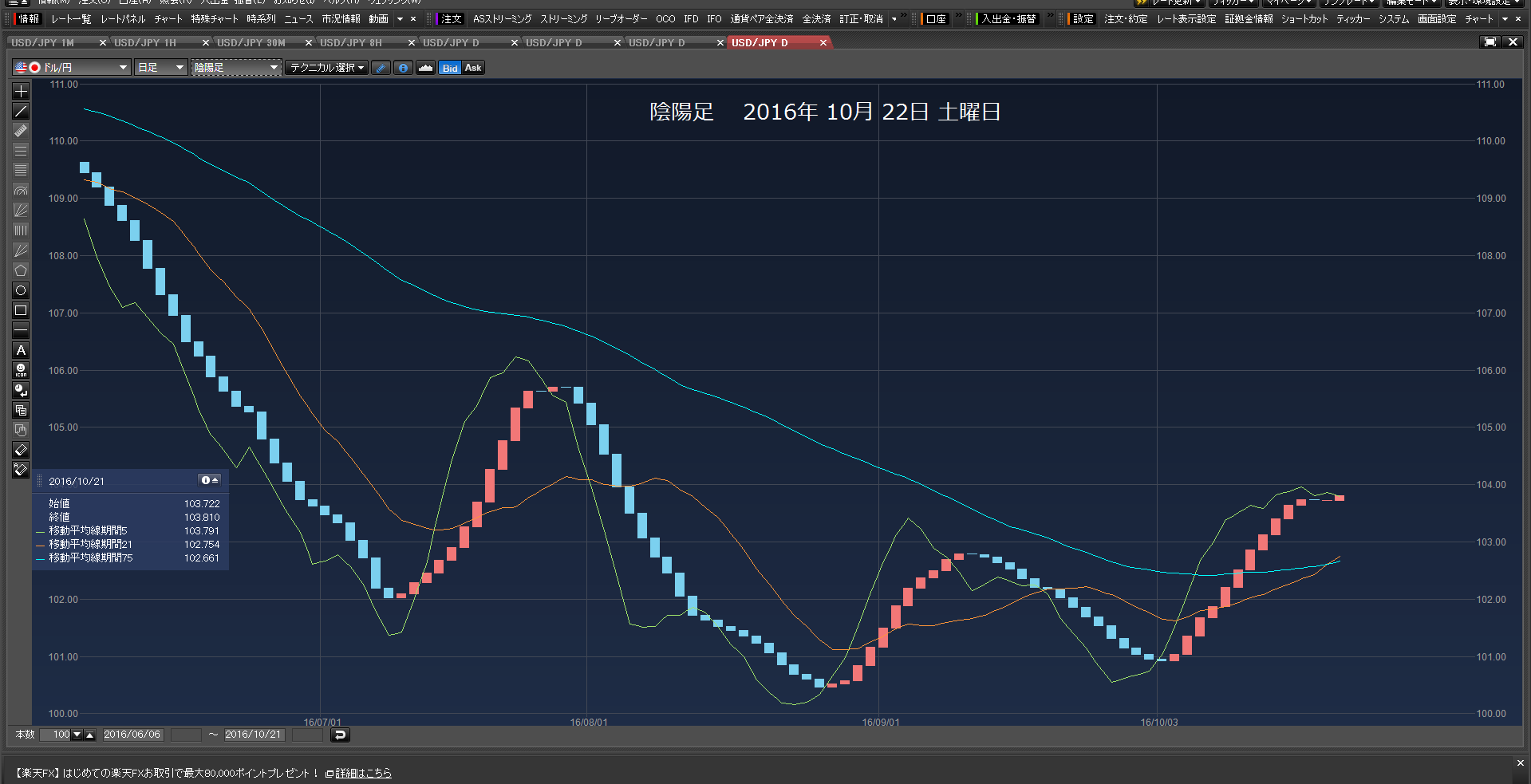The height and width of the screenshot is (784, 1531).
Task: Switch to USD/JPY 1M tab
Action: pos(42,43)
